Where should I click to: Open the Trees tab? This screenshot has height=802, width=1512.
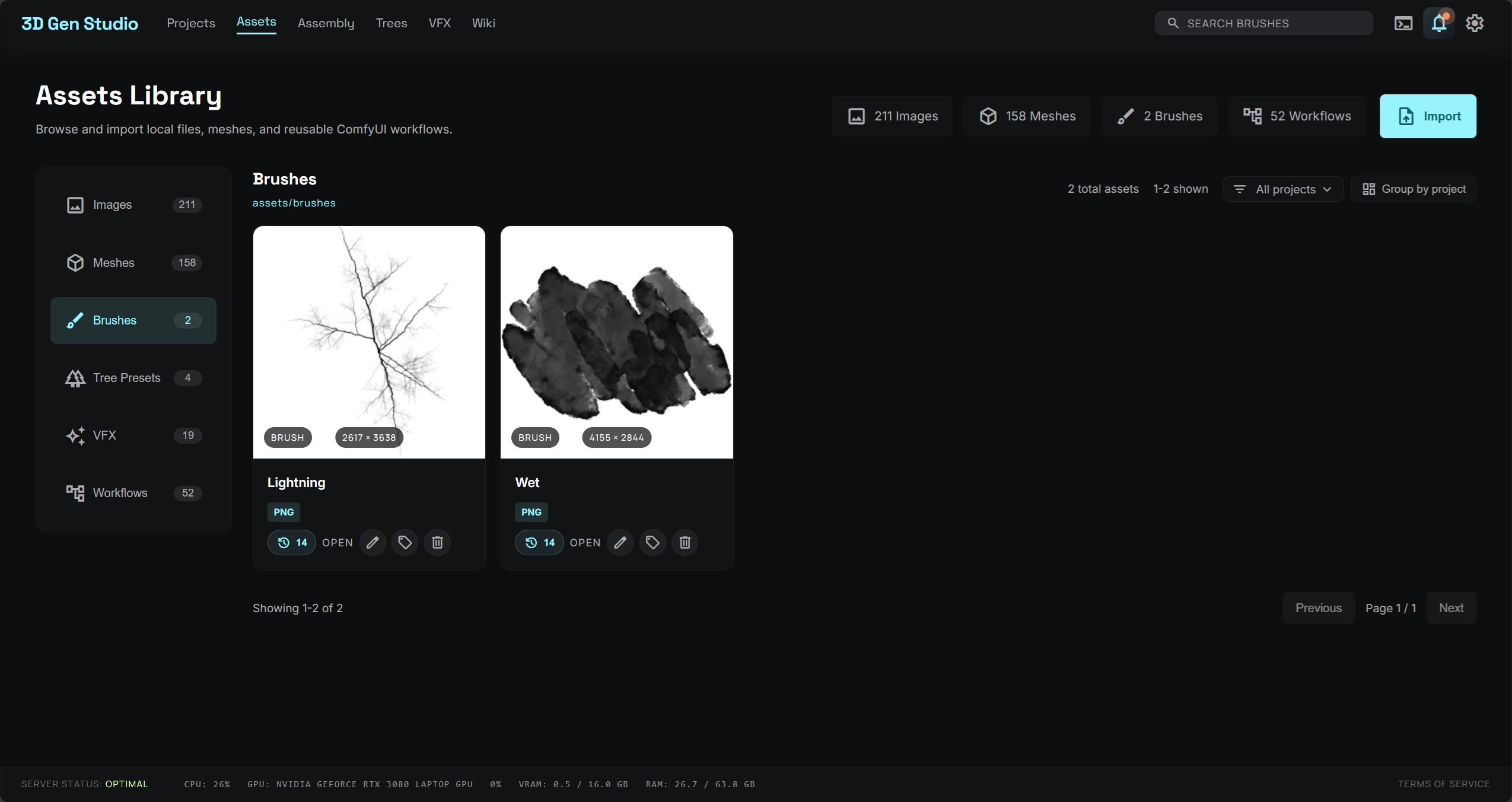click(391, 23)
